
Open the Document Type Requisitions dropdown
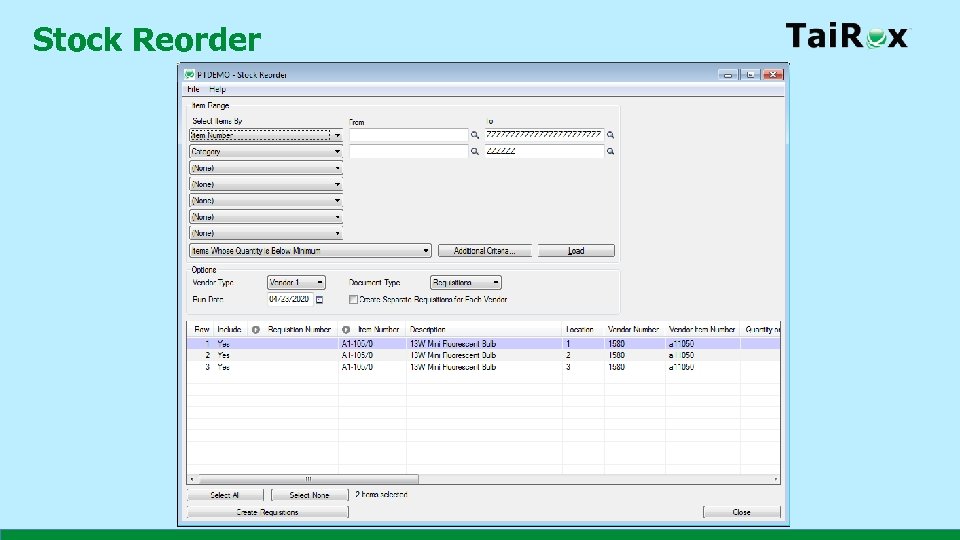pyautogui.click(x=496, y=283)
